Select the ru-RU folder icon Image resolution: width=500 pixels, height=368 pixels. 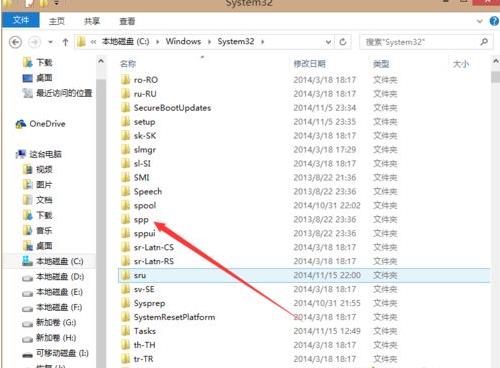pyautogui.click(x=125, y=94)
